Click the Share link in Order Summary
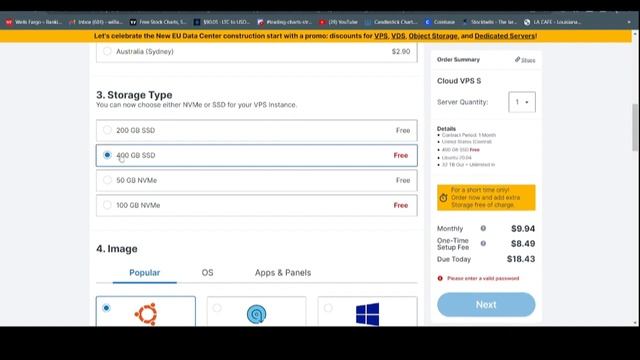640x360 pixels. tap(525, 60)
